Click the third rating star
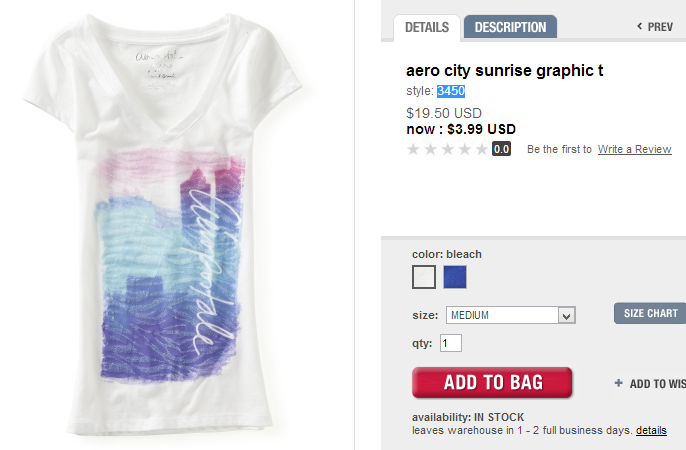 [x=448, y=149]
